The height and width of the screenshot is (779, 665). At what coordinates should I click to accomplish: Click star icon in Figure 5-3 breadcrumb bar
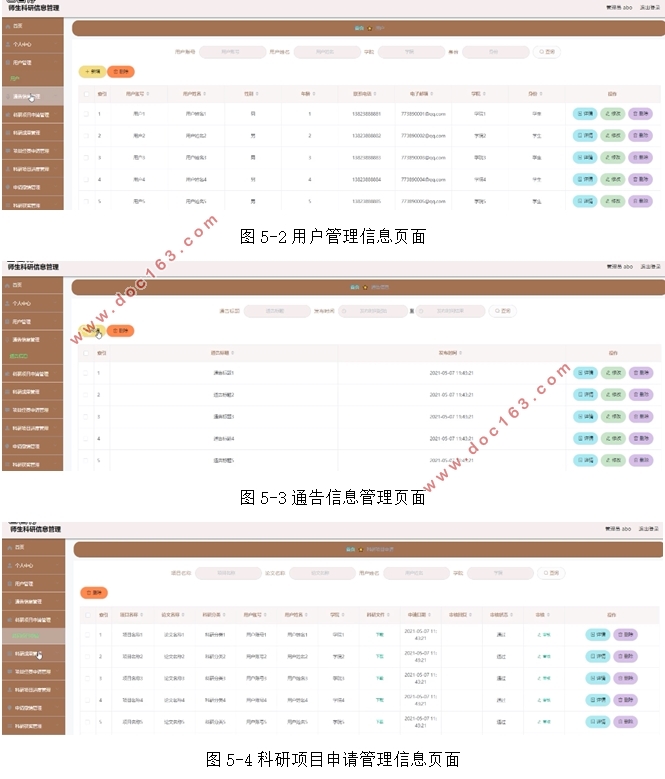(366, 287)
